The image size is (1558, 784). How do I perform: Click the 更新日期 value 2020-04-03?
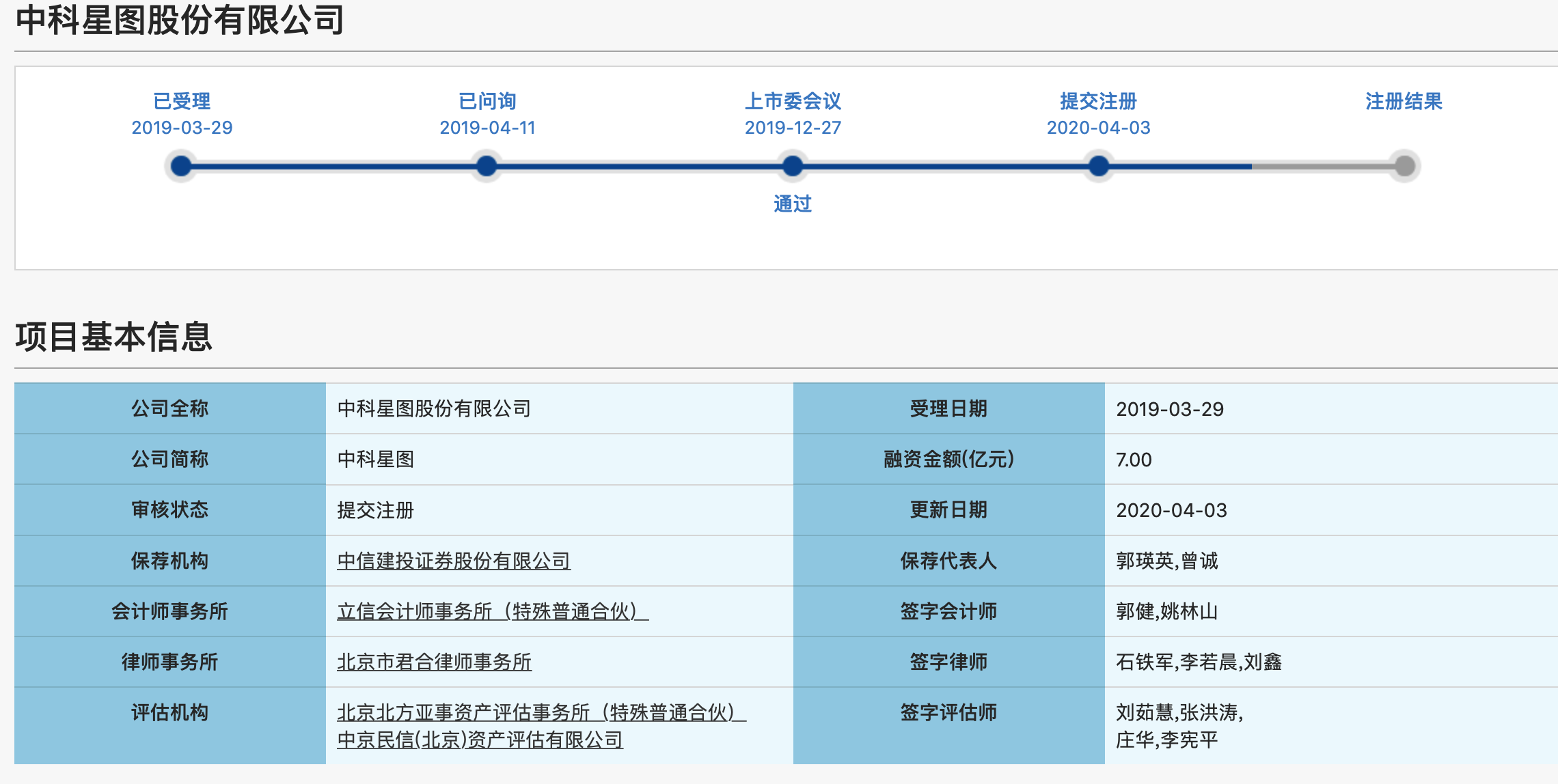coord(1171,510)
